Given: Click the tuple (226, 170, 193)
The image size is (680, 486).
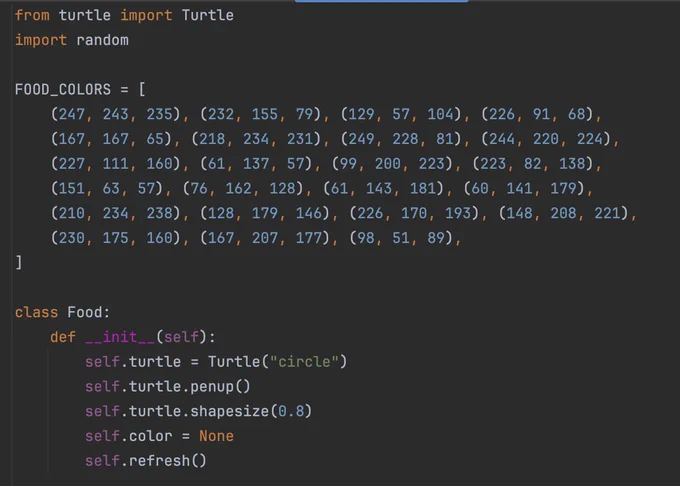Looking at the screenshot, I should 414,213.
